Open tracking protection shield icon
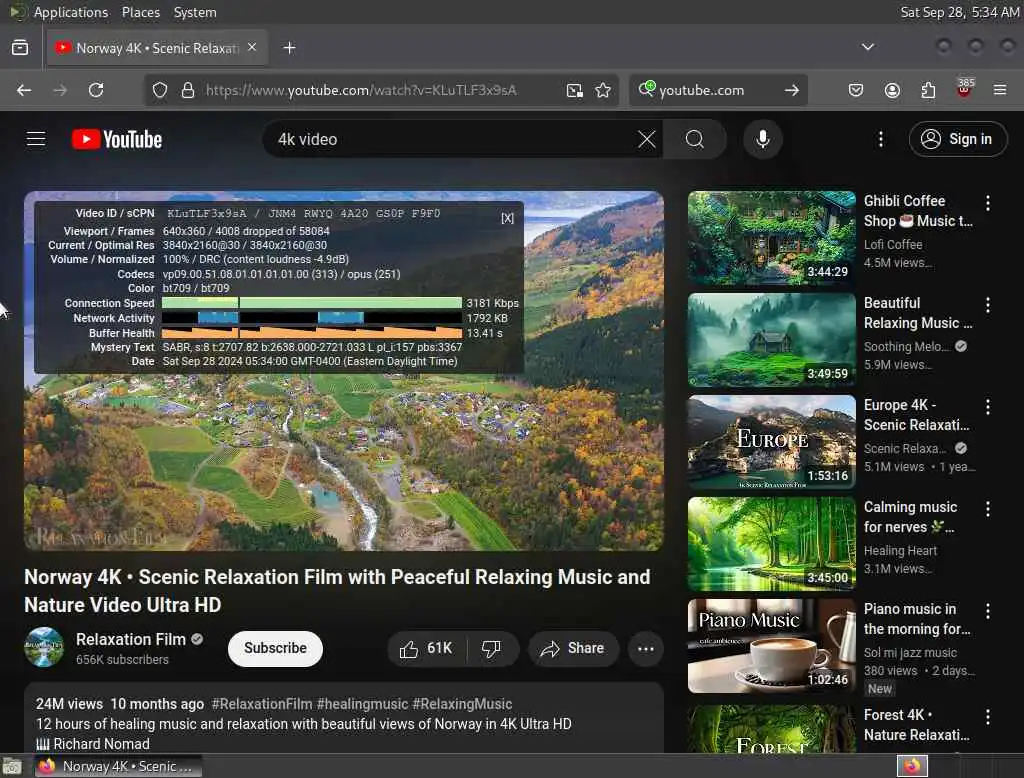Image resolution: width=1024 pixels, height=778 pixels. point(160,90)
